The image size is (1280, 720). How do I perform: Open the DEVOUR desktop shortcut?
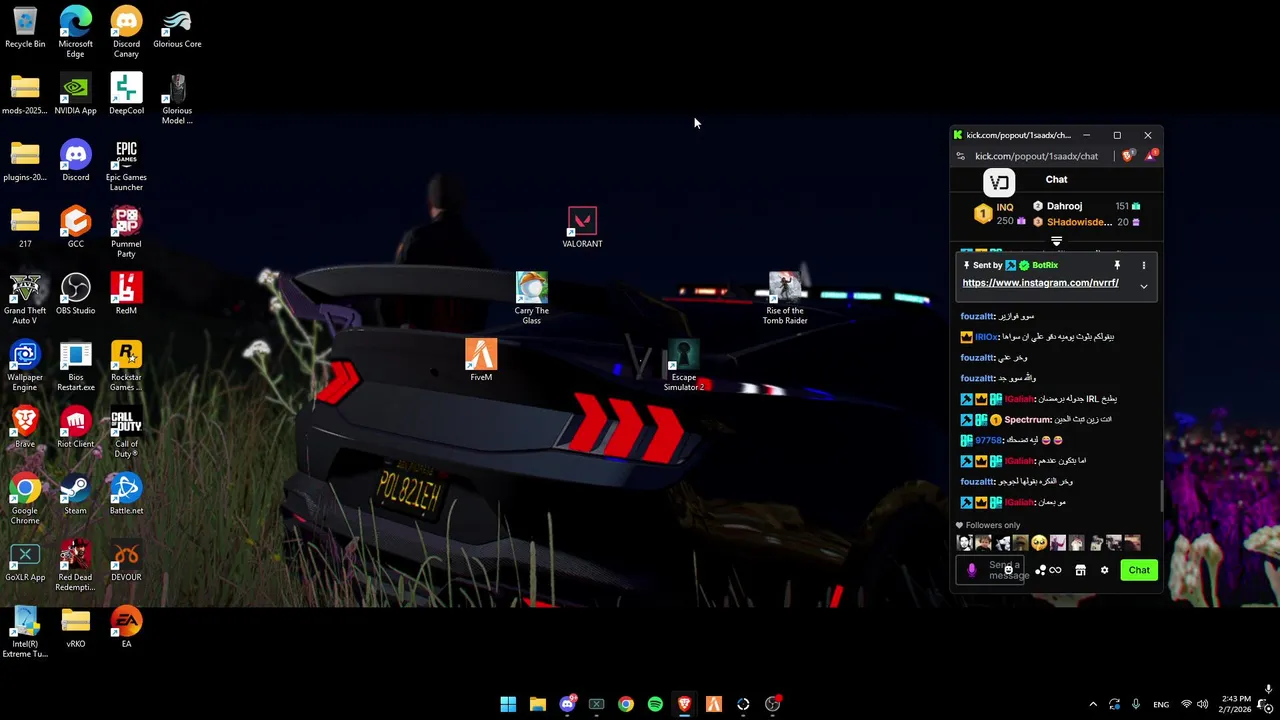[x=126, y=560]
